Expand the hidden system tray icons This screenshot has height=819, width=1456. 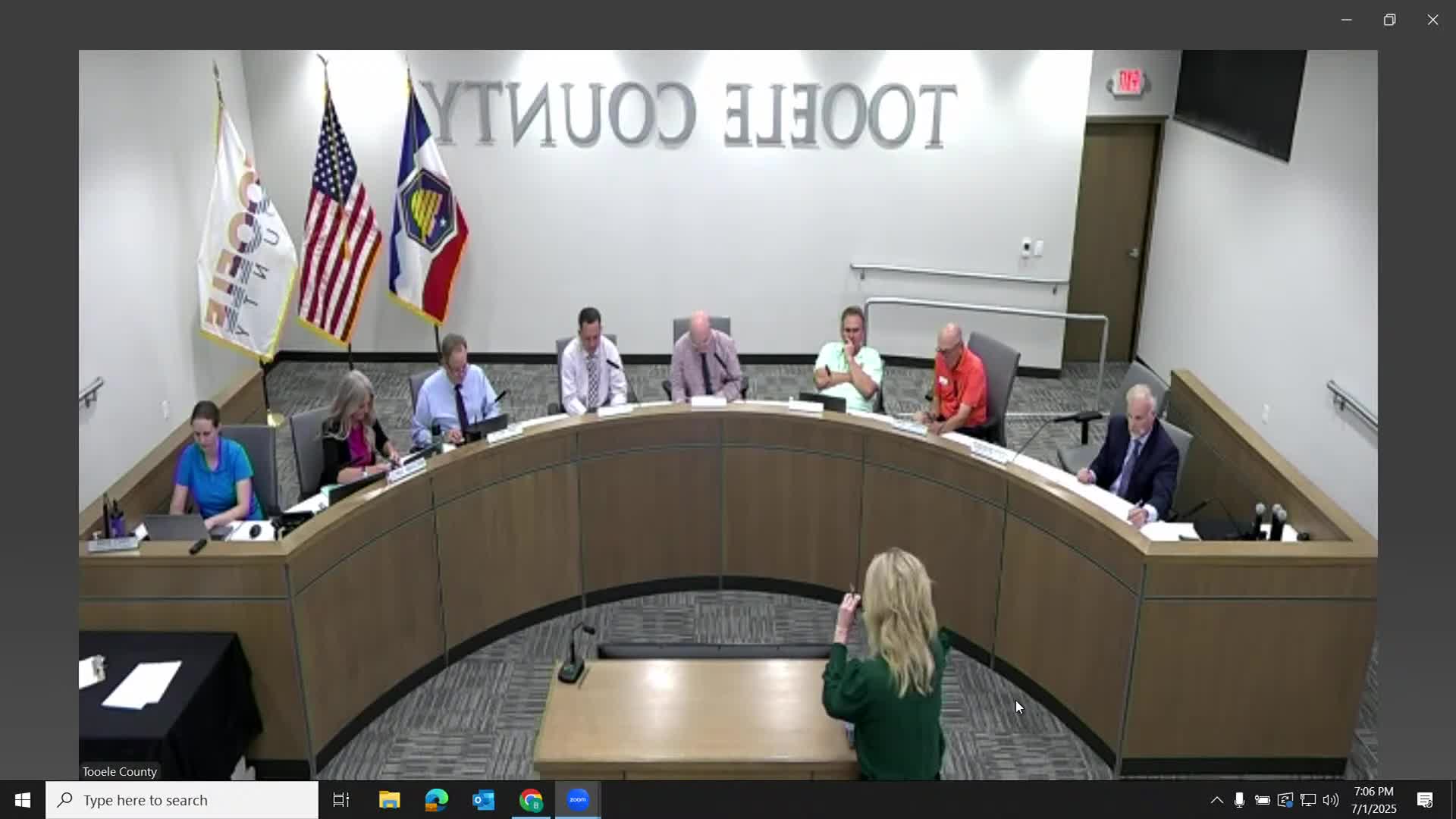point(1216,800)
